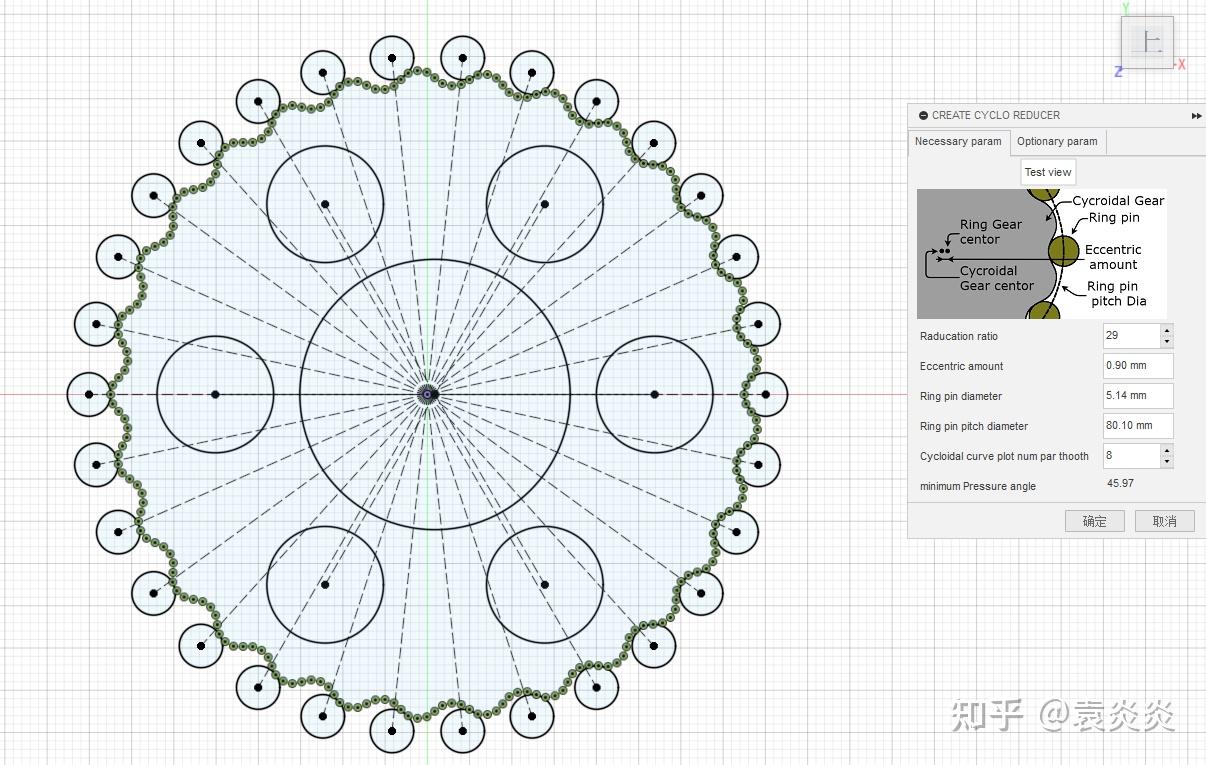
Task: Click the Test view button
Action: click(1048, 172)
